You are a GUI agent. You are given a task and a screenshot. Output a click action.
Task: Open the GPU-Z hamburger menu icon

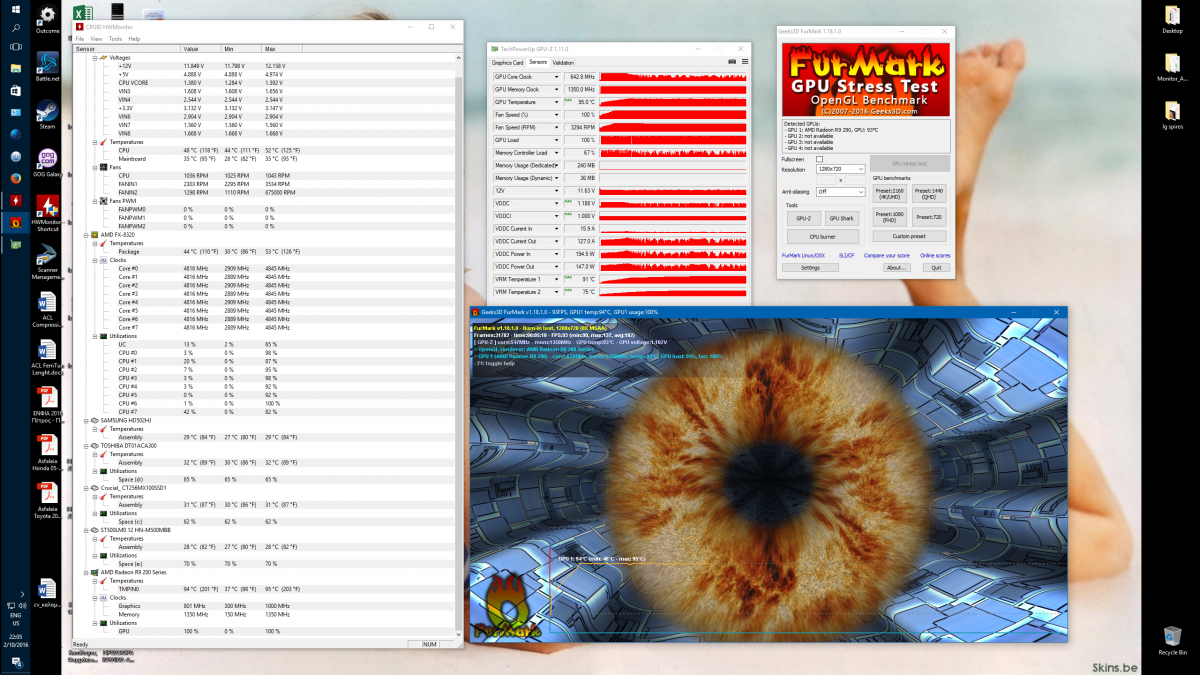tap(744, 62)
